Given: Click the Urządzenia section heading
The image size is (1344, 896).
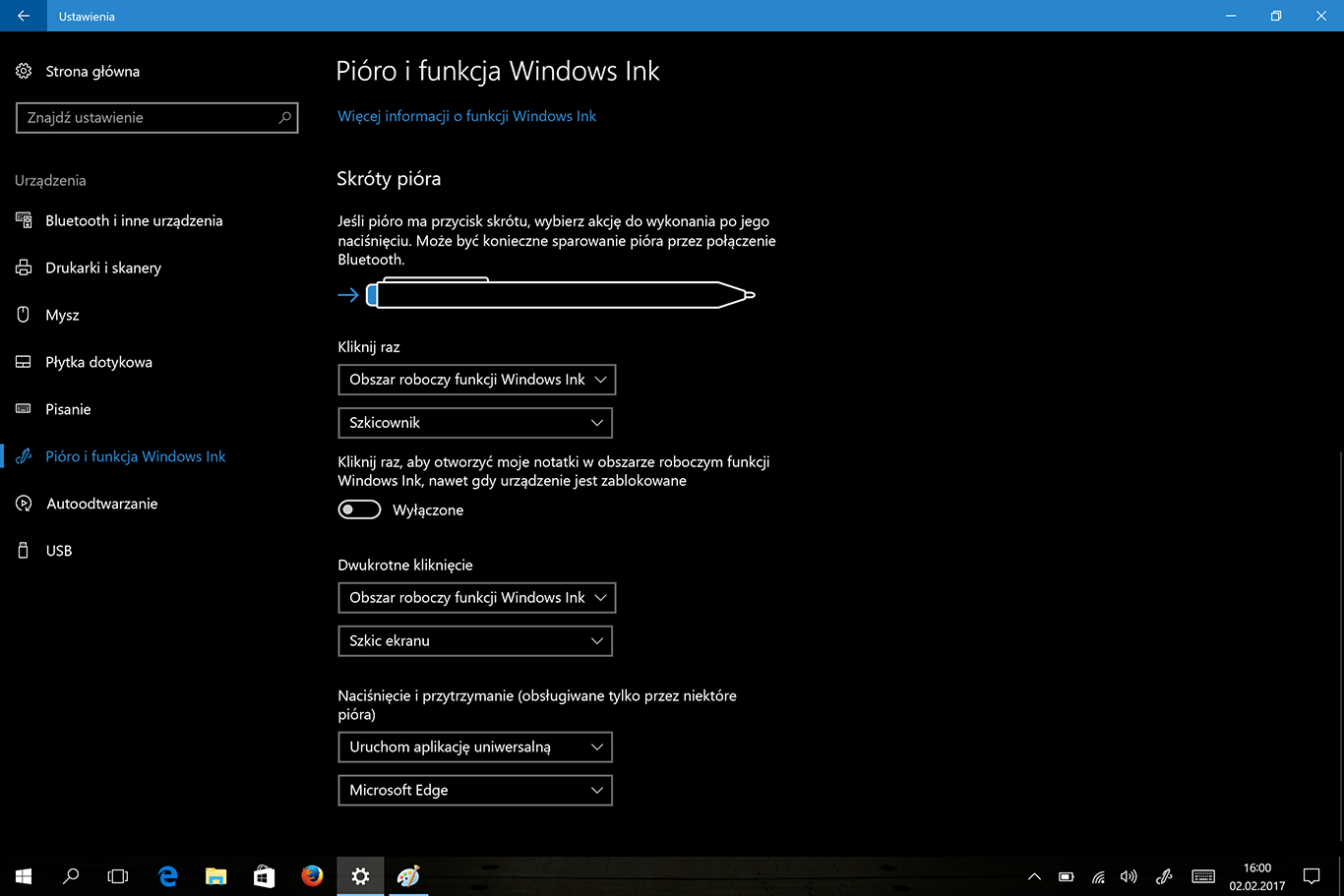Looking at the screenshot, I should click(50, 180).
